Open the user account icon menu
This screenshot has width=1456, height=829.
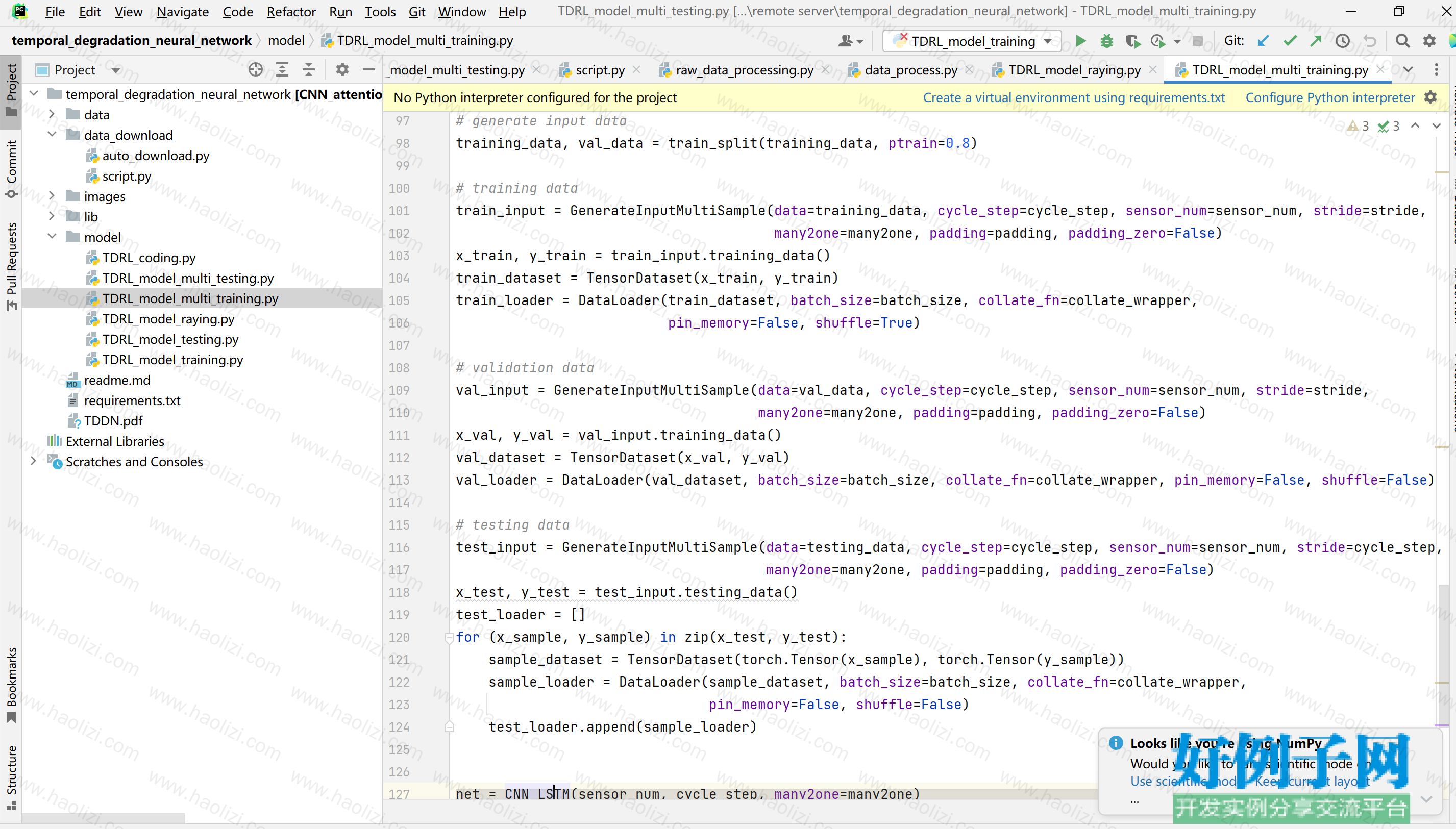850,41
